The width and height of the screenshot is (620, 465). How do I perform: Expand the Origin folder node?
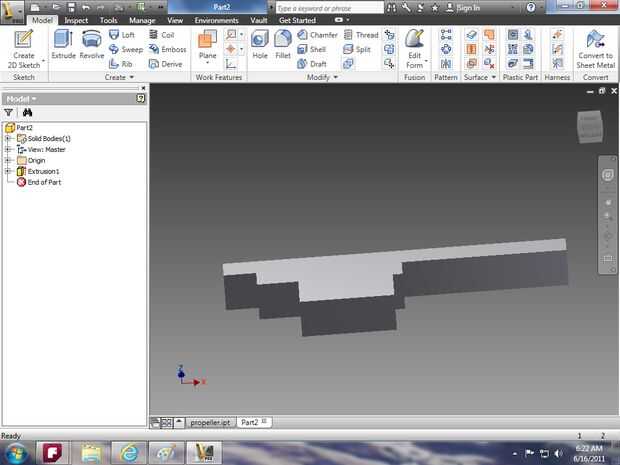coord(8,160)
